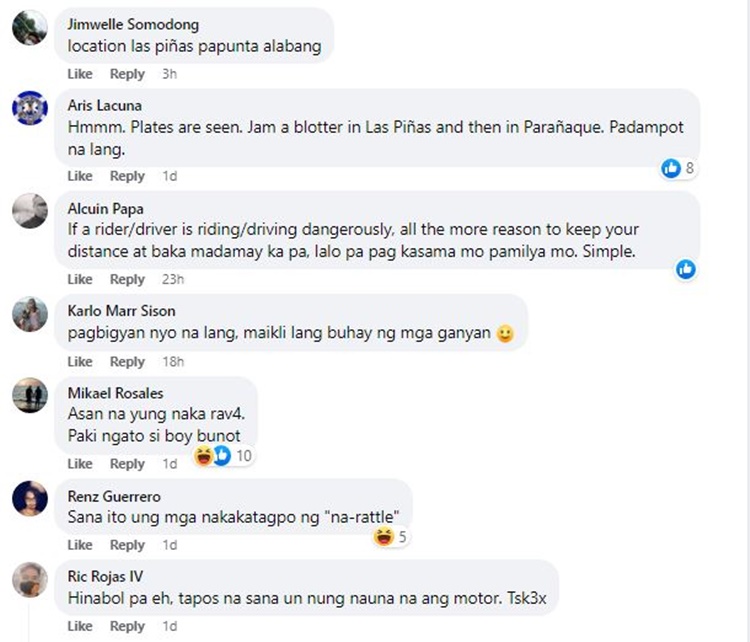Open Aris Lacuna's profile avatar
The image size is (750, 642).
coord(30,108)
